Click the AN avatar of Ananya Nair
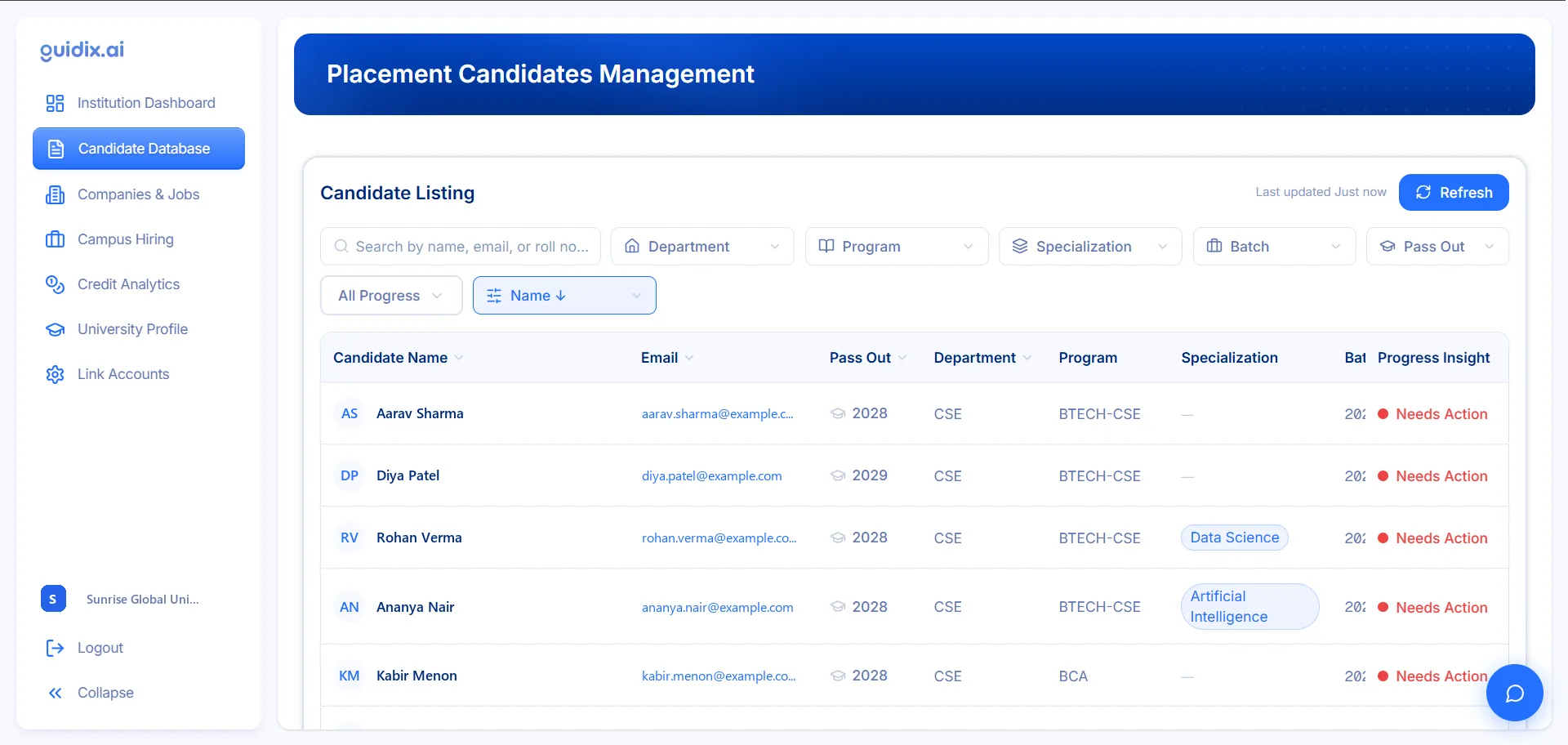This screenshot has width=1568, height=745. [350, 607]
